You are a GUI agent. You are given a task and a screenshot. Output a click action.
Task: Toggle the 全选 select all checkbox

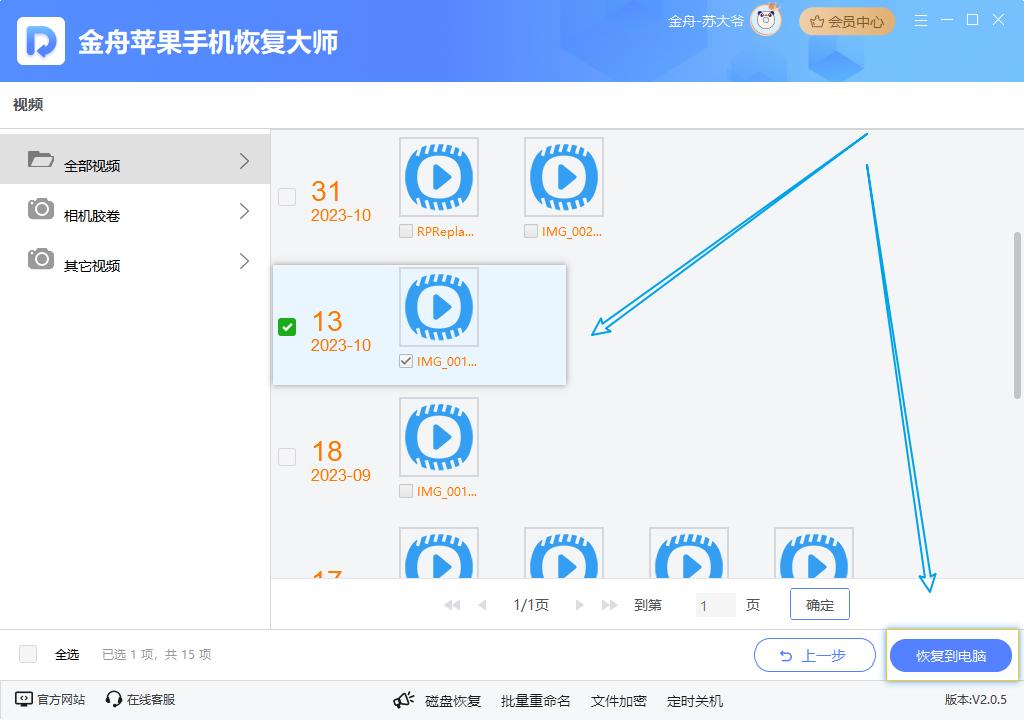[29, 654]
